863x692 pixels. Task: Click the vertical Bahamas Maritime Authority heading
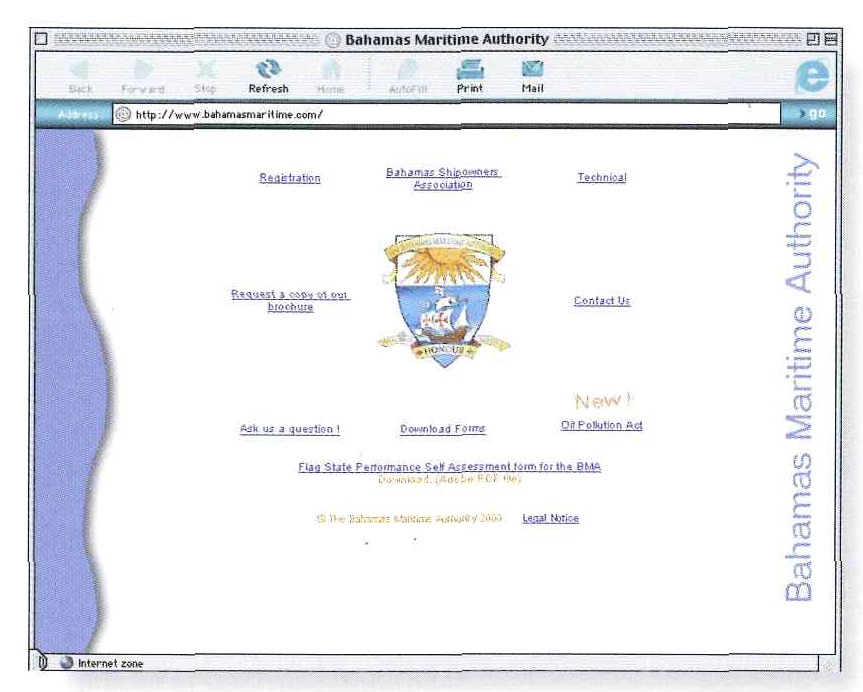click(799, 378)
